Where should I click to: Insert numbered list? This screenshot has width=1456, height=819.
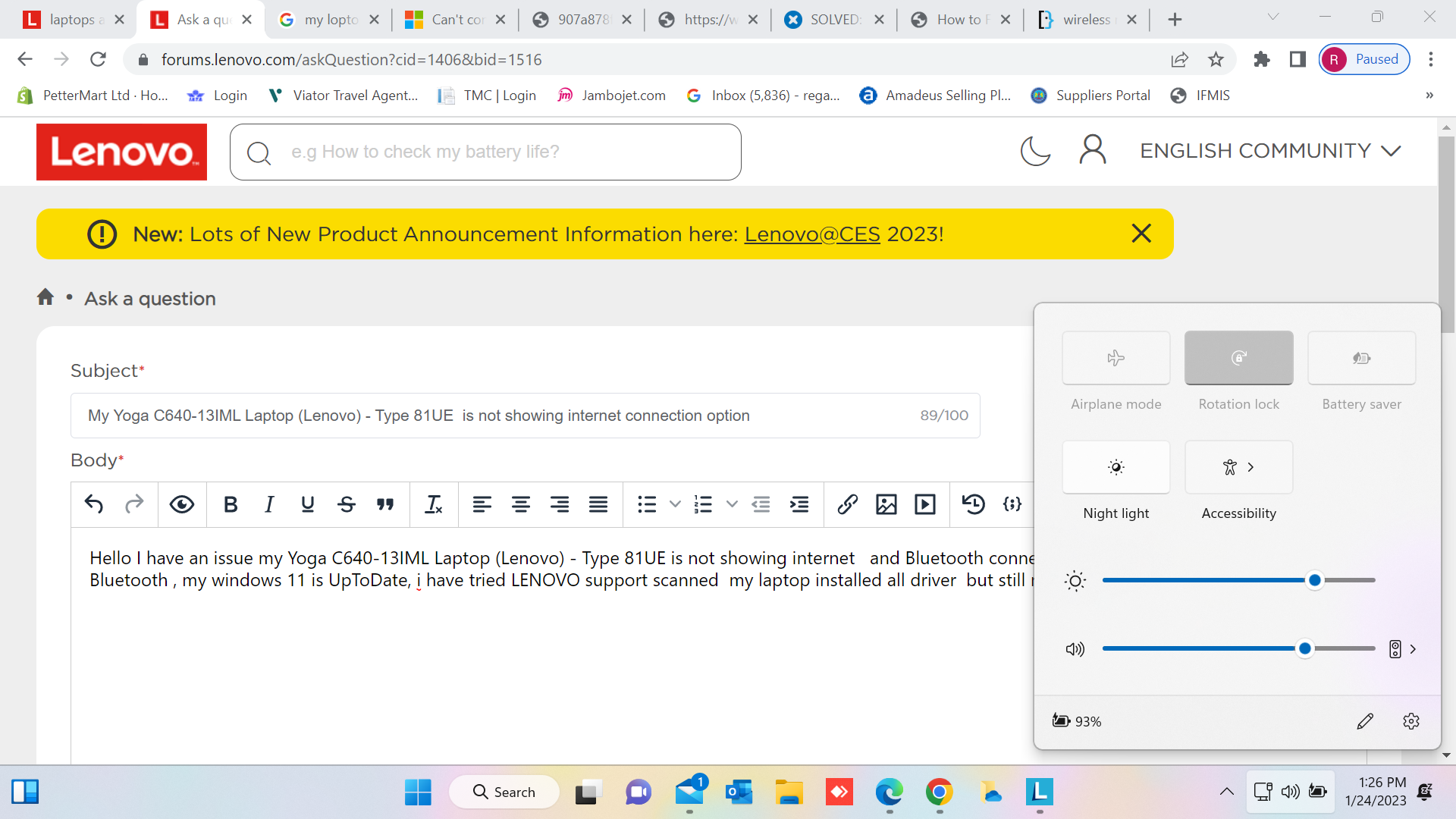coord(704,504)
